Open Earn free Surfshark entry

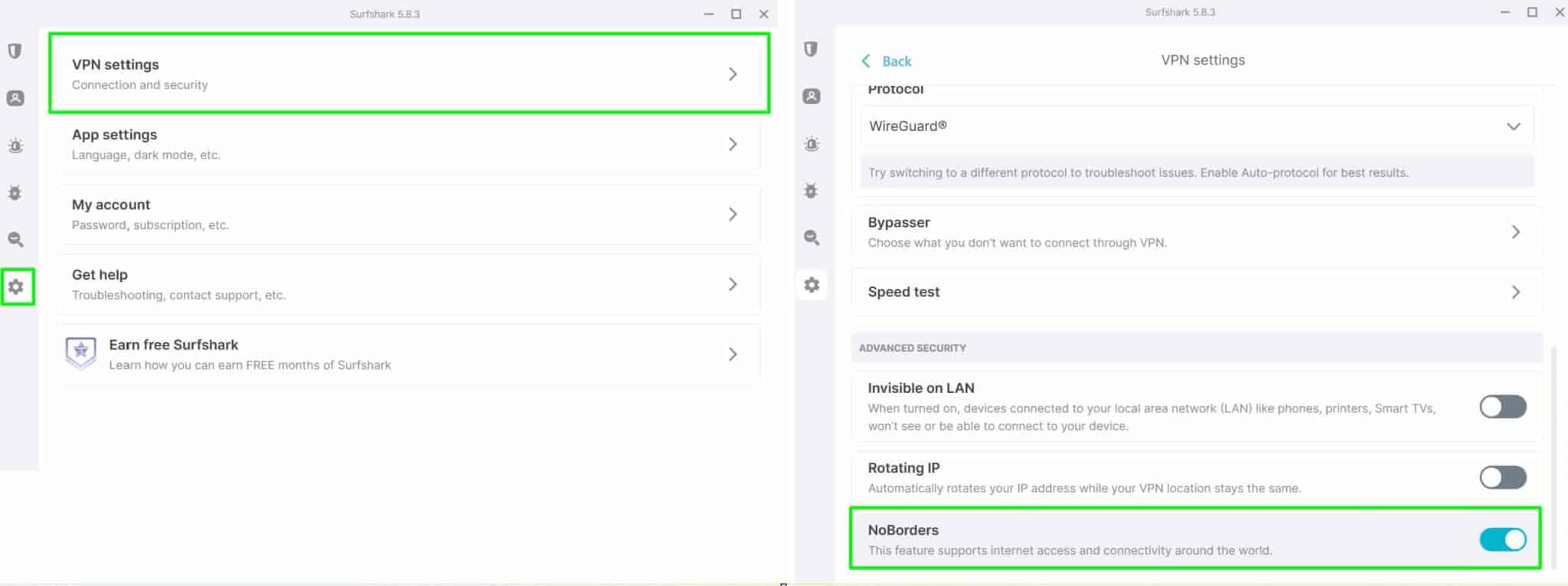[408, 354]
